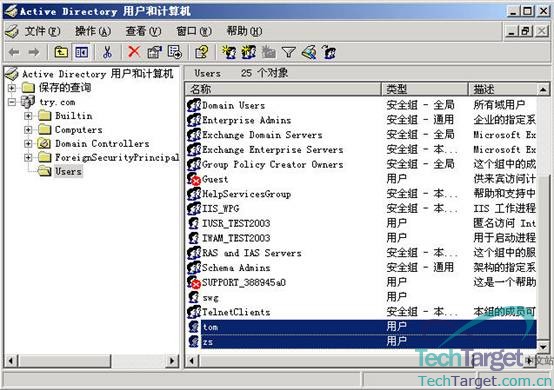Expand the Domain Controllers node

[28, 144]
